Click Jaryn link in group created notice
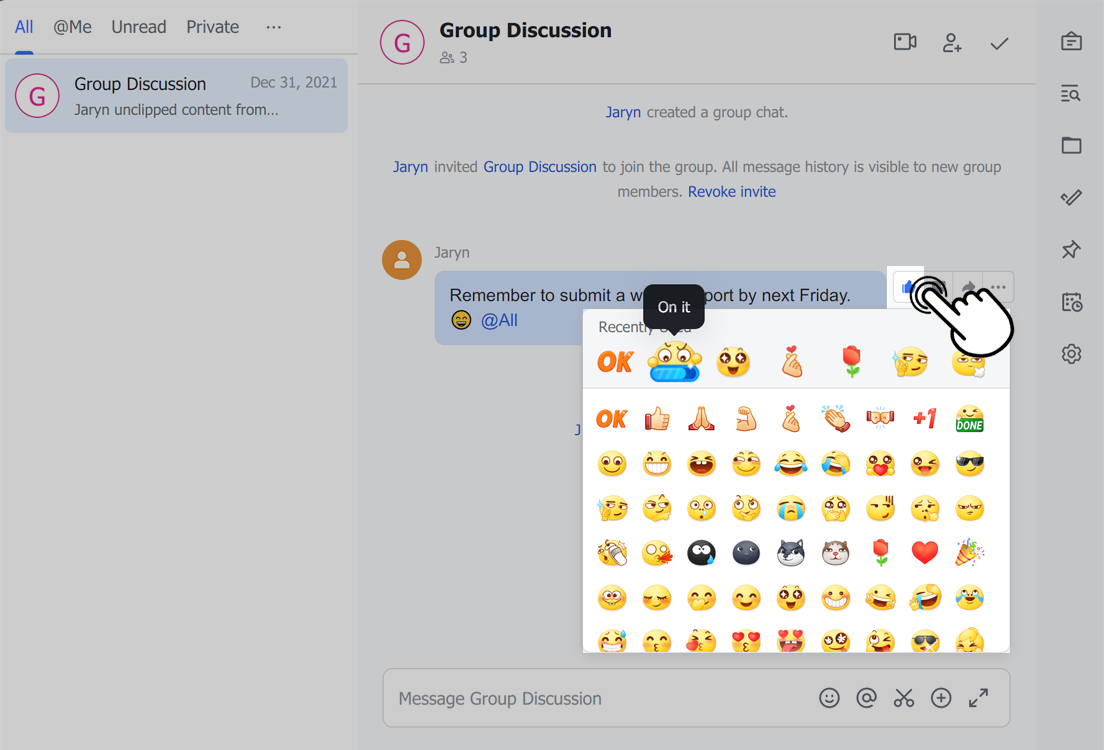 (x=623, y=112)
